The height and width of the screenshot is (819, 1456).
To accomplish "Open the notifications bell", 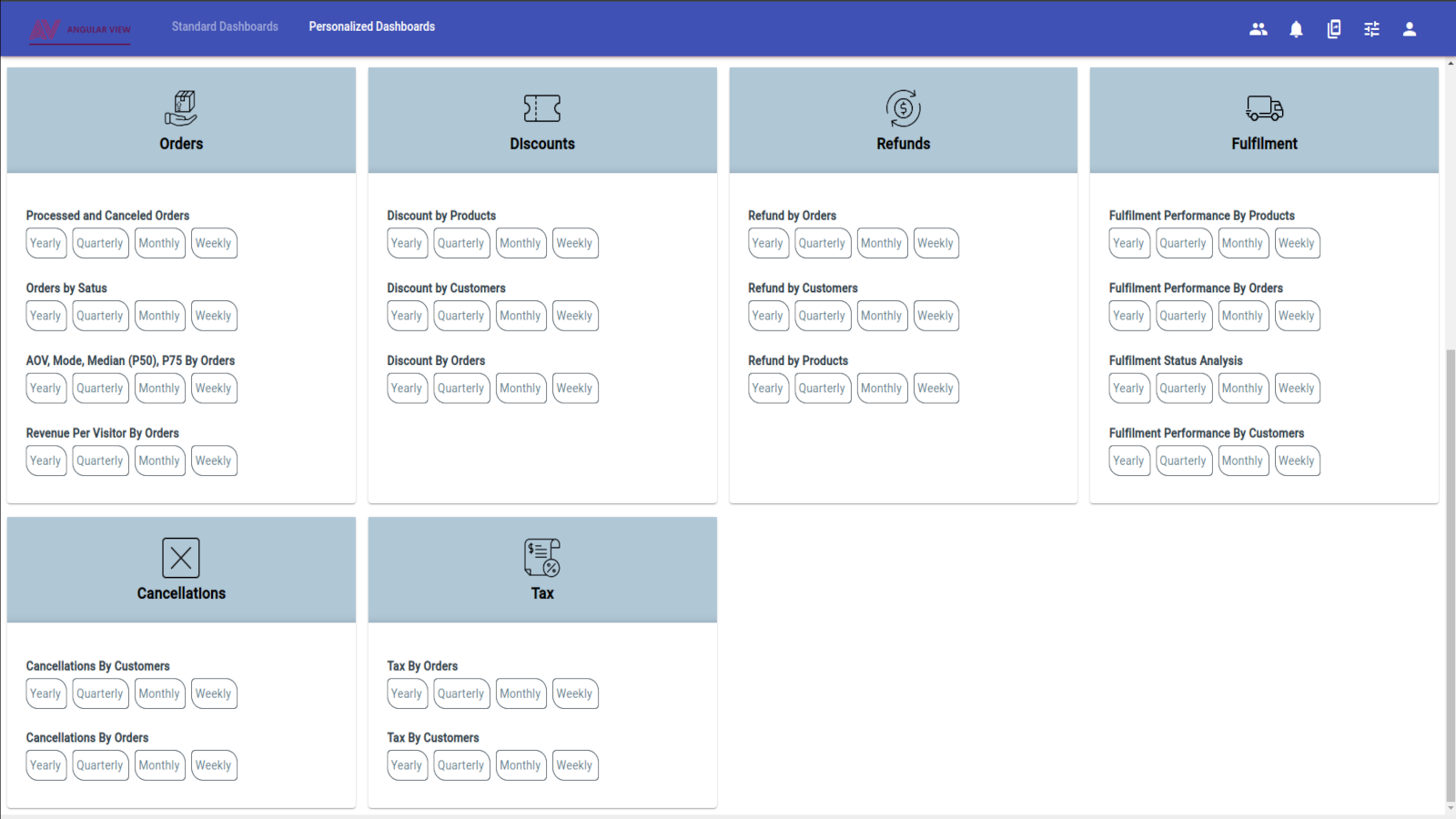I will [x=1296, y=29].
